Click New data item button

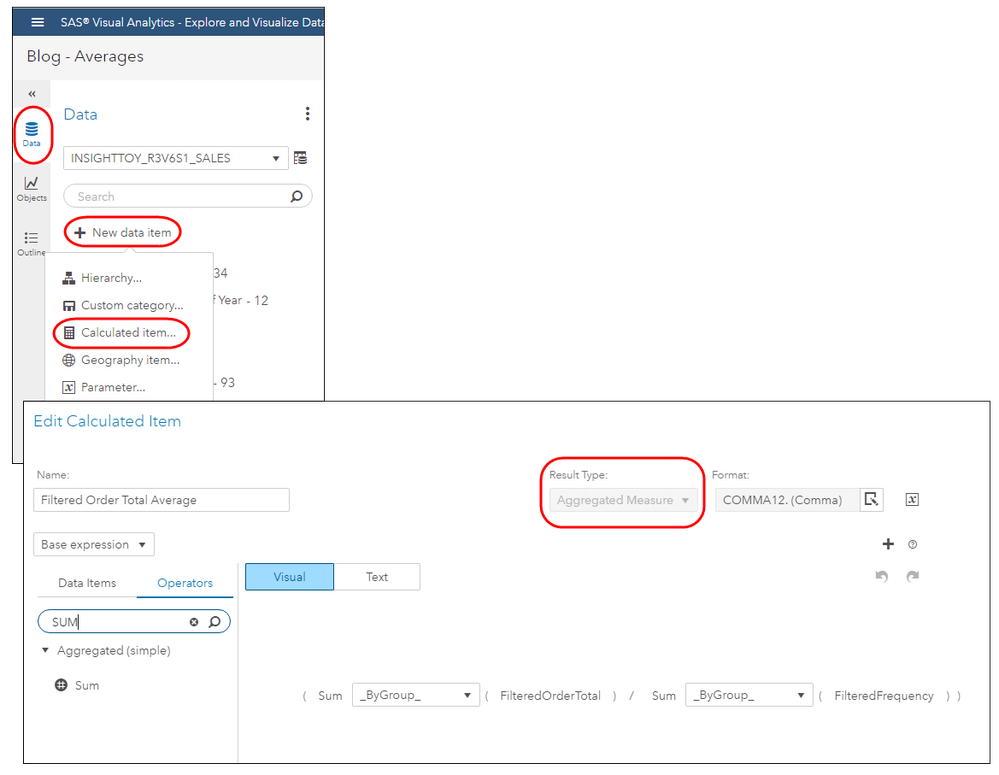tap(123, 233)
